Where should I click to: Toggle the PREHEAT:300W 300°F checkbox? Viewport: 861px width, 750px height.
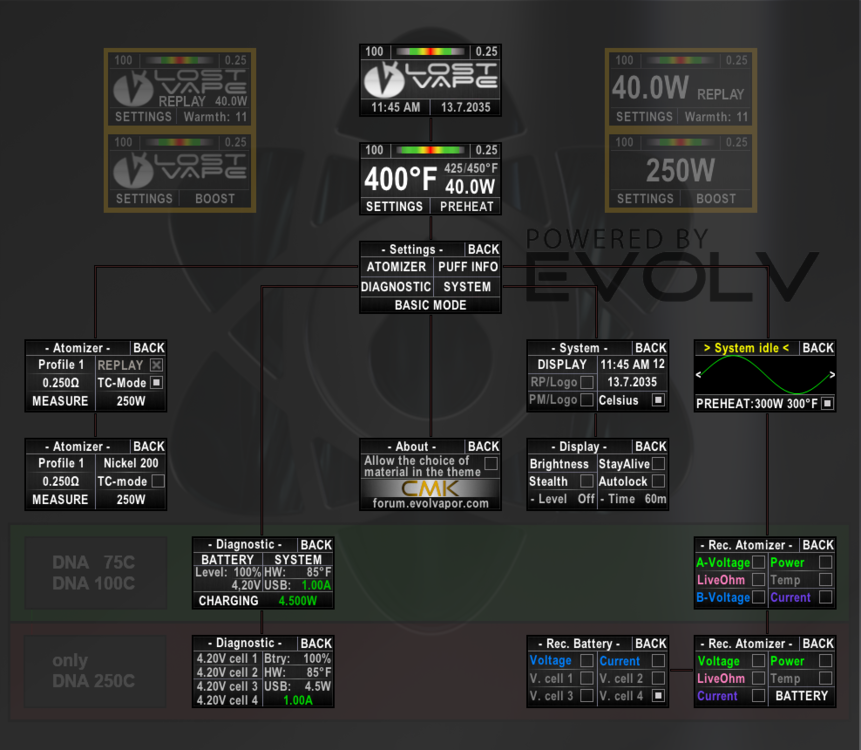click(828, 404)
